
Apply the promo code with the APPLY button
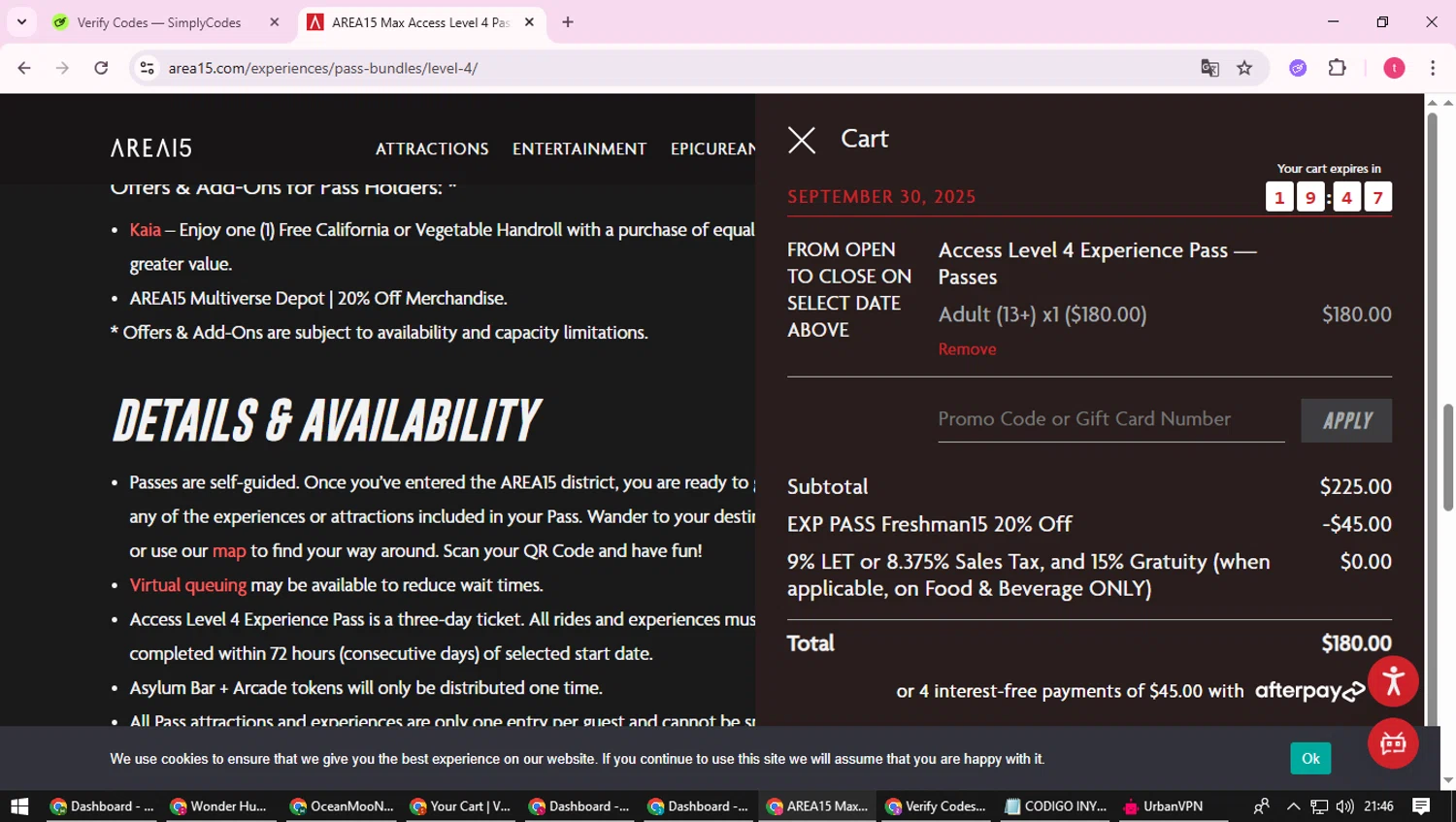coord(1346,420)
